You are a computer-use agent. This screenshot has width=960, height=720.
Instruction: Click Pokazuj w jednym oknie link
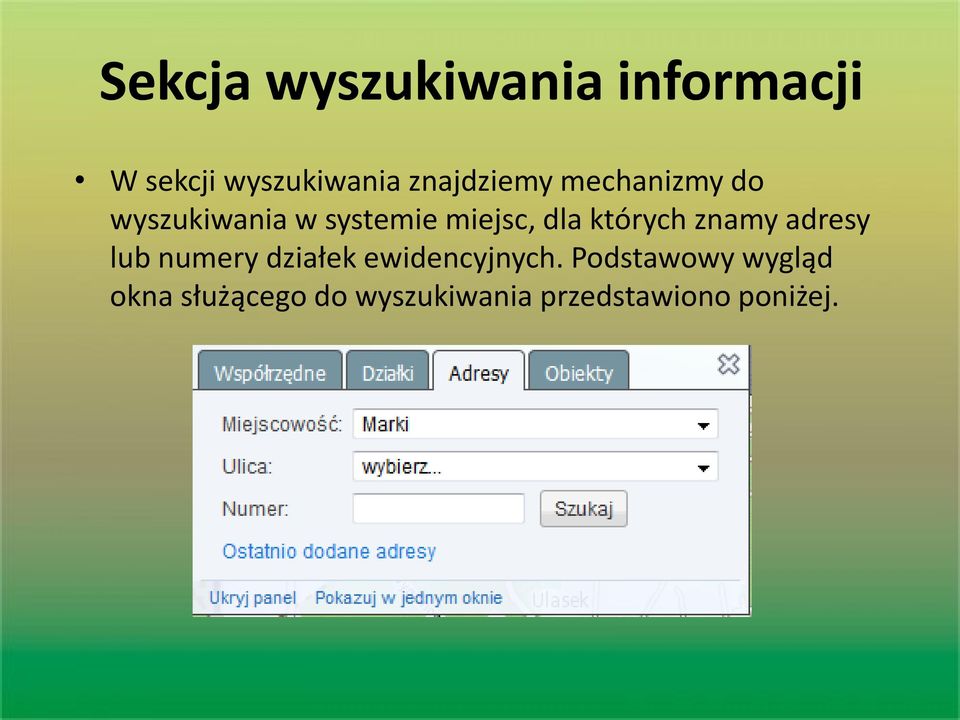pyautogui.click(x=408, y=598)
